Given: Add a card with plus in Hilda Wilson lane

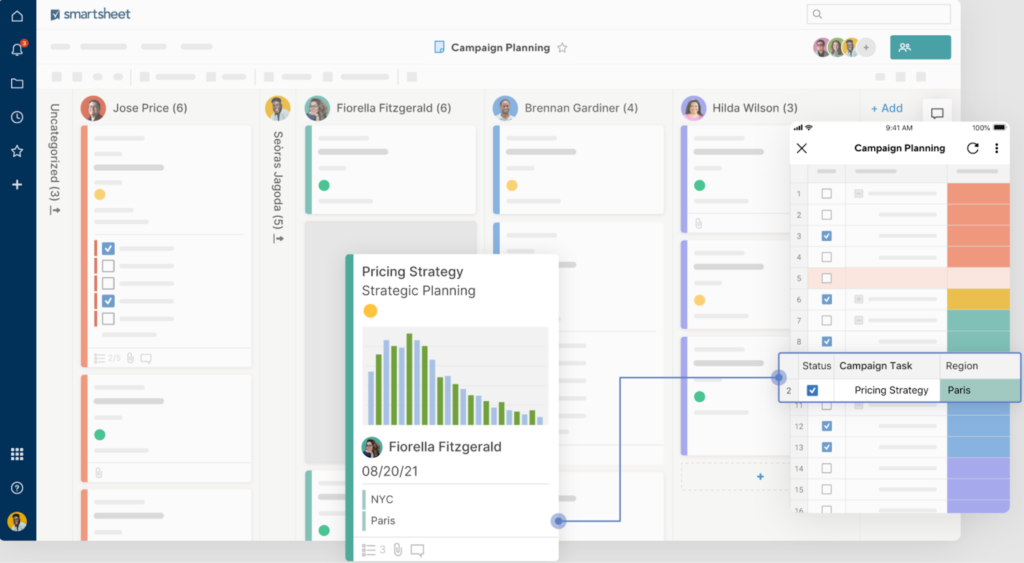Looking at the screenshot, I should [x=760, y=477].
